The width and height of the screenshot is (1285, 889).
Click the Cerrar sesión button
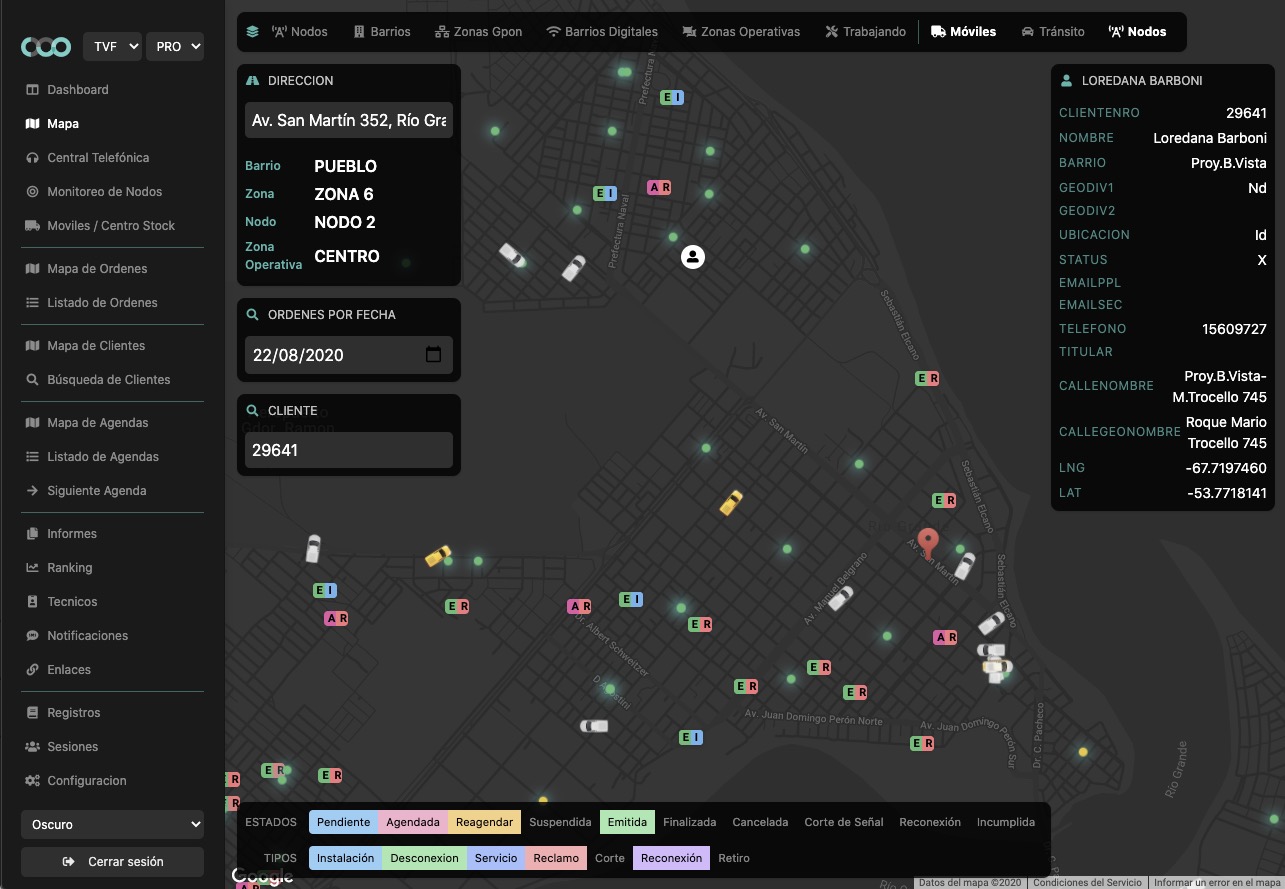(x=112, y=862)
